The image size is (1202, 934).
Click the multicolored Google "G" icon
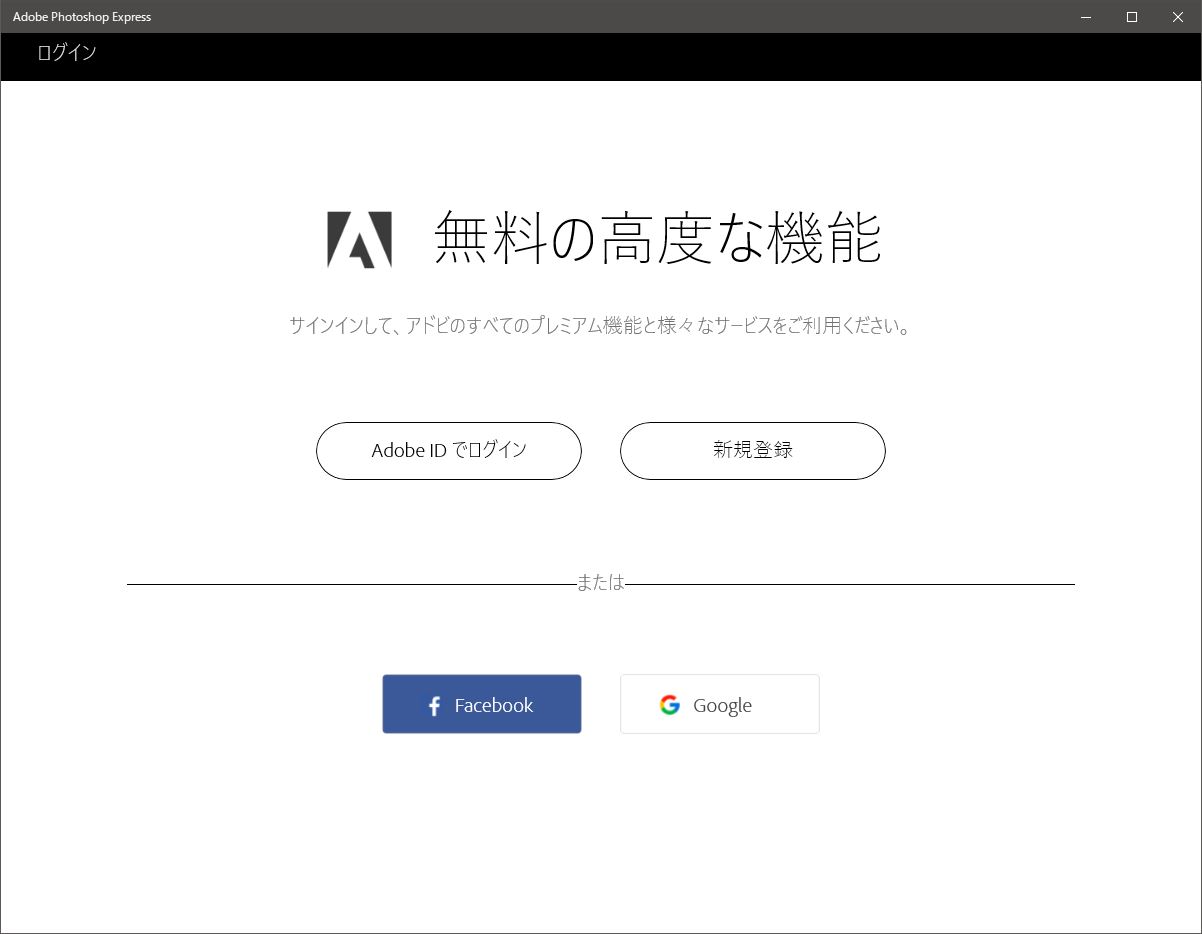[x=668, y=704]
